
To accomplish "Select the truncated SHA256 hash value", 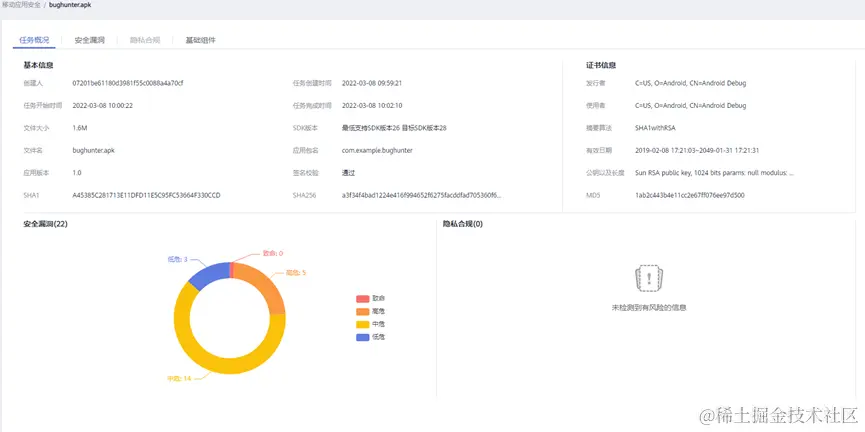I will (422, 195).
